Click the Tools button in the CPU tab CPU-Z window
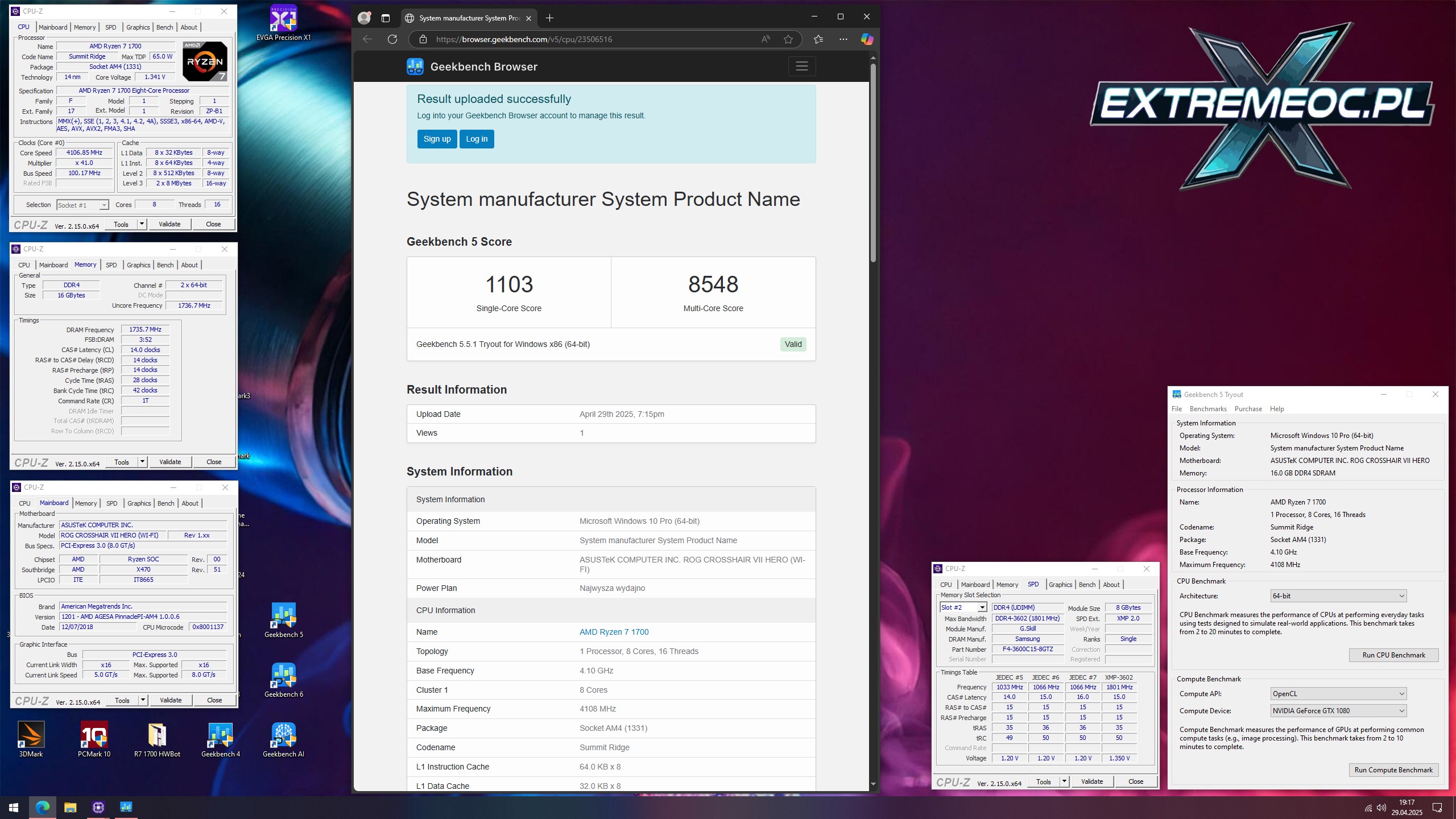 pyautogui.click(x=121, y=224)
